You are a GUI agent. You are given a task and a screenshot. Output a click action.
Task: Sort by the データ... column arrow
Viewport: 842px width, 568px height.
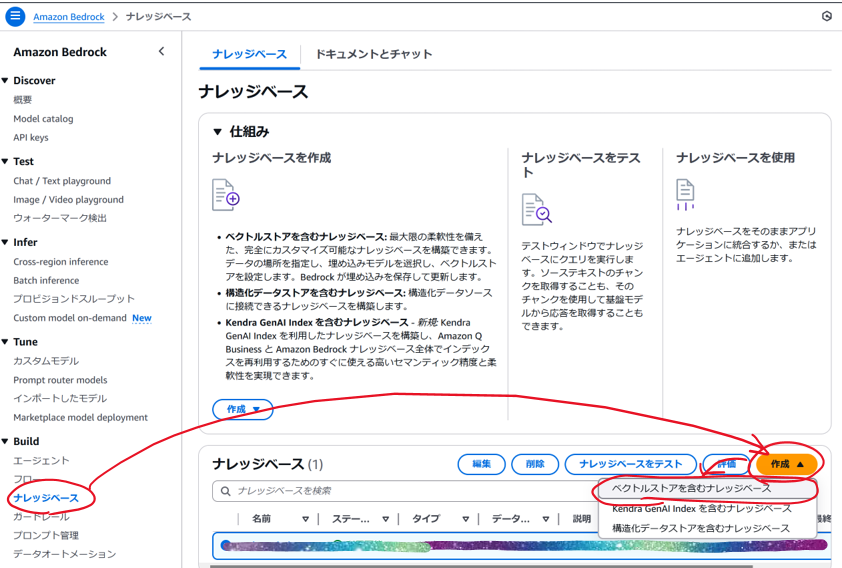click(546, 519)
